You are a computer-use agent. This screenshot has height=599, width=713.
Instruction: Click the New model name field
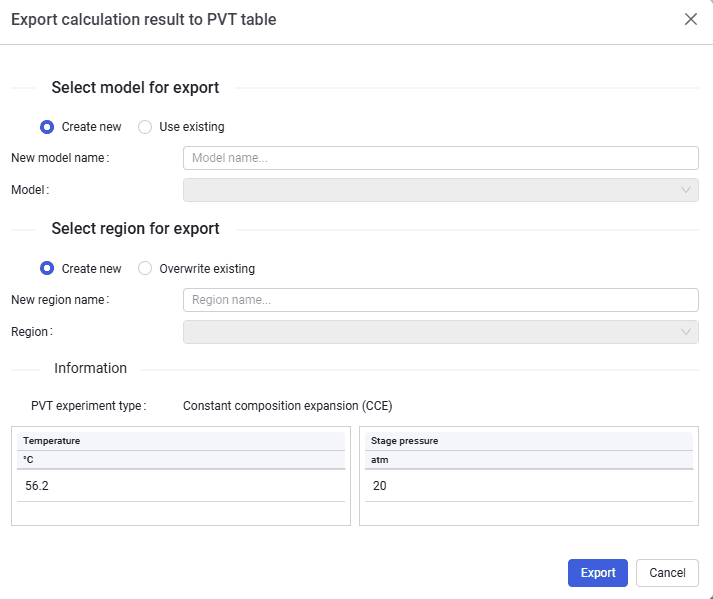click(441, 158)
